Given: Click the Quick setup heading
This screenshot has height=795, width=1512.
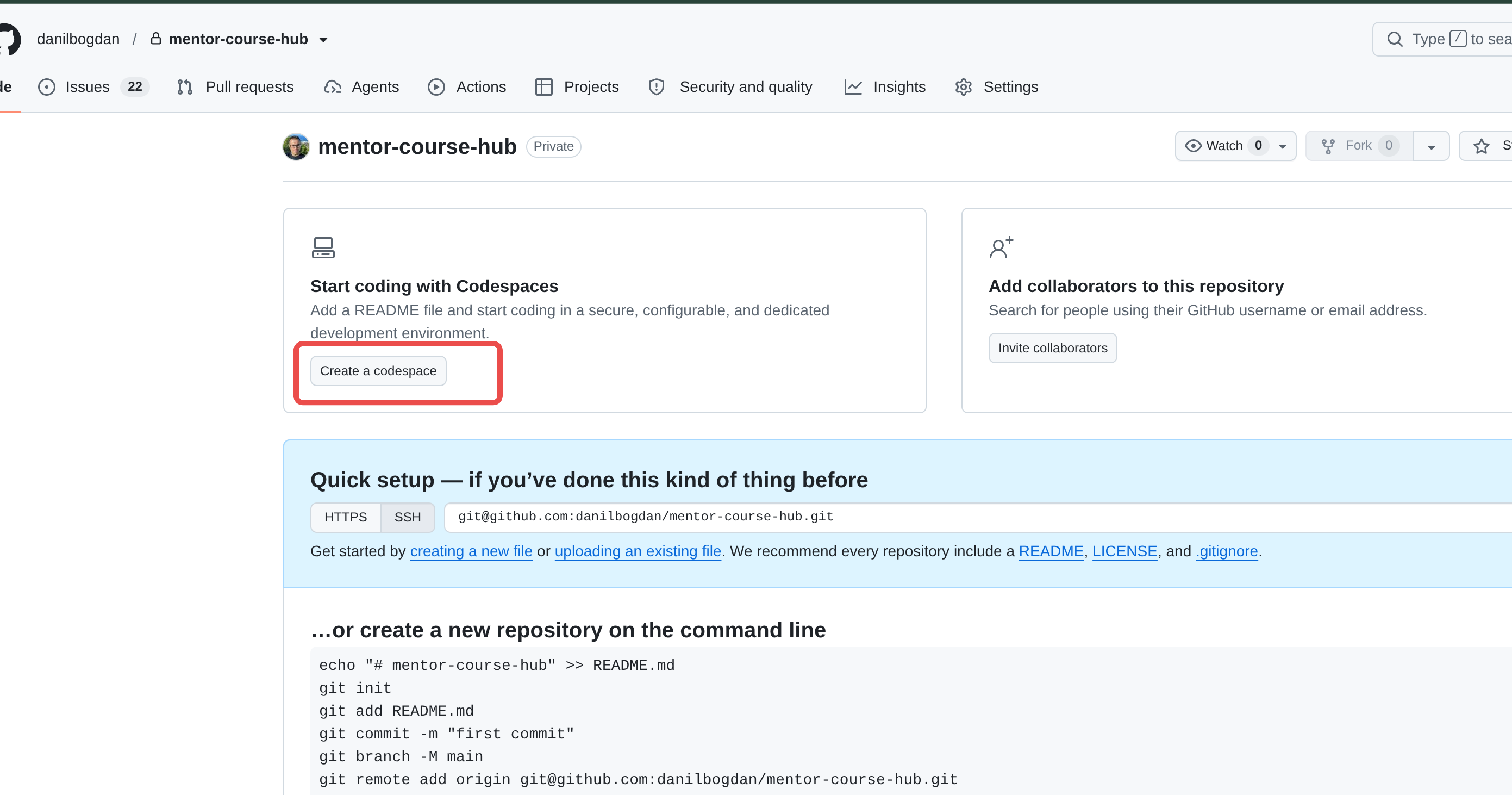Looking at the screenshot, I should coord(589,480).
